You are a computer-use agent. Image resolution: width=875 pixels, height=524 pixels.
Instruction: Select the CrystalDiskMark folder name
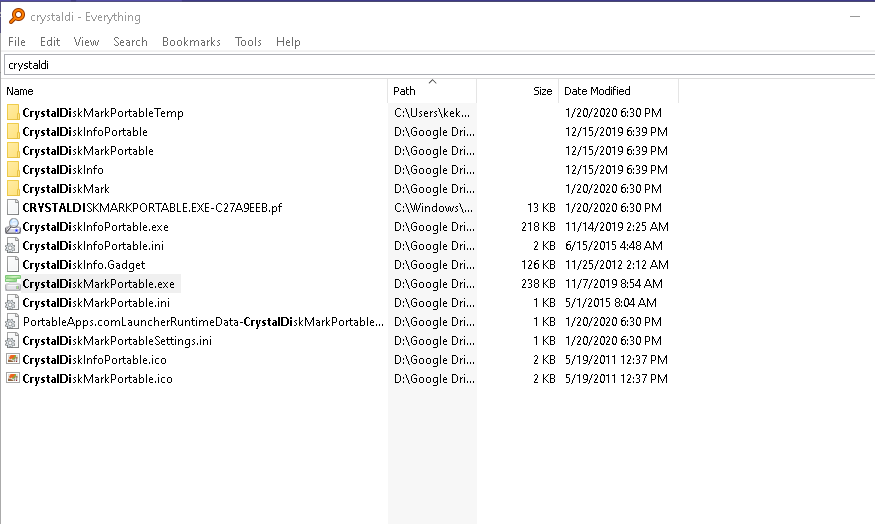[66, 189]
